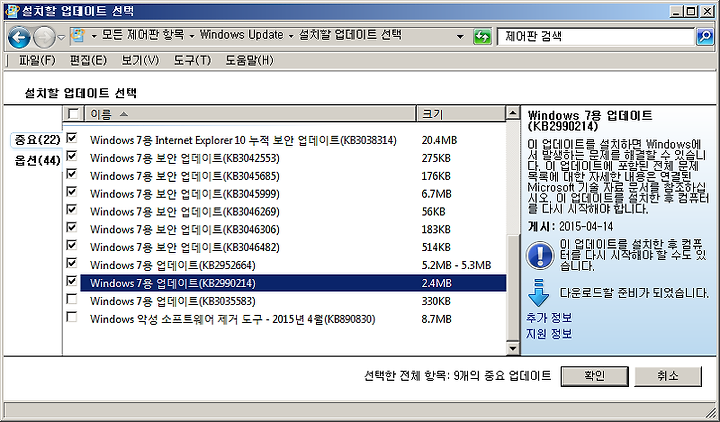Screen dimensions: 720x422
Task: Uncheck the highlighted KB2990214 update checkbox
Action: pyautogui.click(x=72, y=281)
